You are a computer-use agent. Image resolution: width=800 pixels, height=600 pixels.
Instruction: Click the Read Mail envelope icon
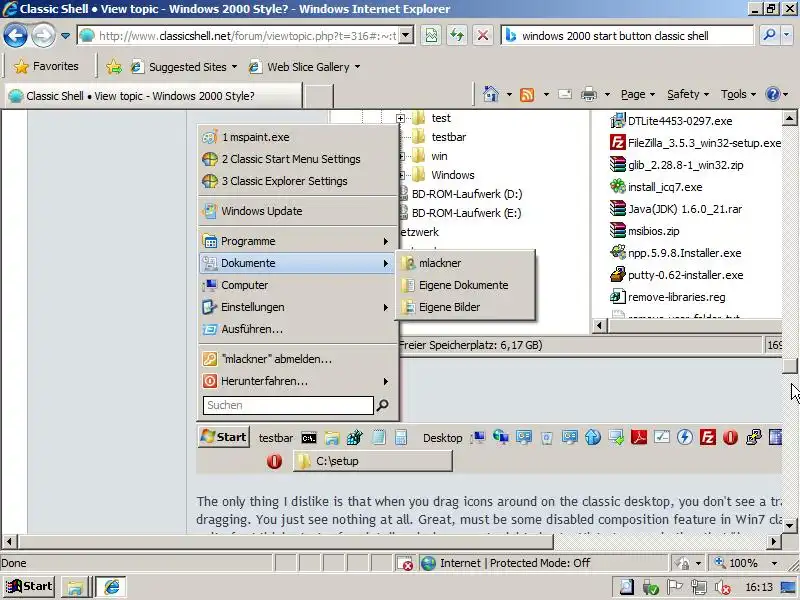click(565, 94)
